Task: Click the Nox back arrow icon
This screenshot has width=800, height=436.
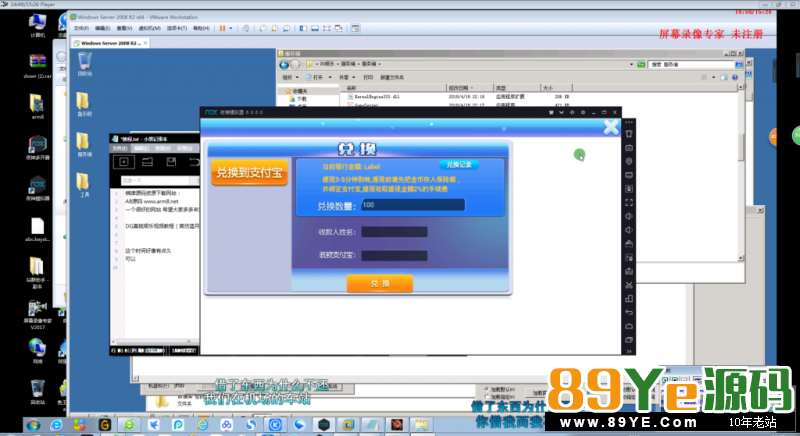Action: pos(629,312)
